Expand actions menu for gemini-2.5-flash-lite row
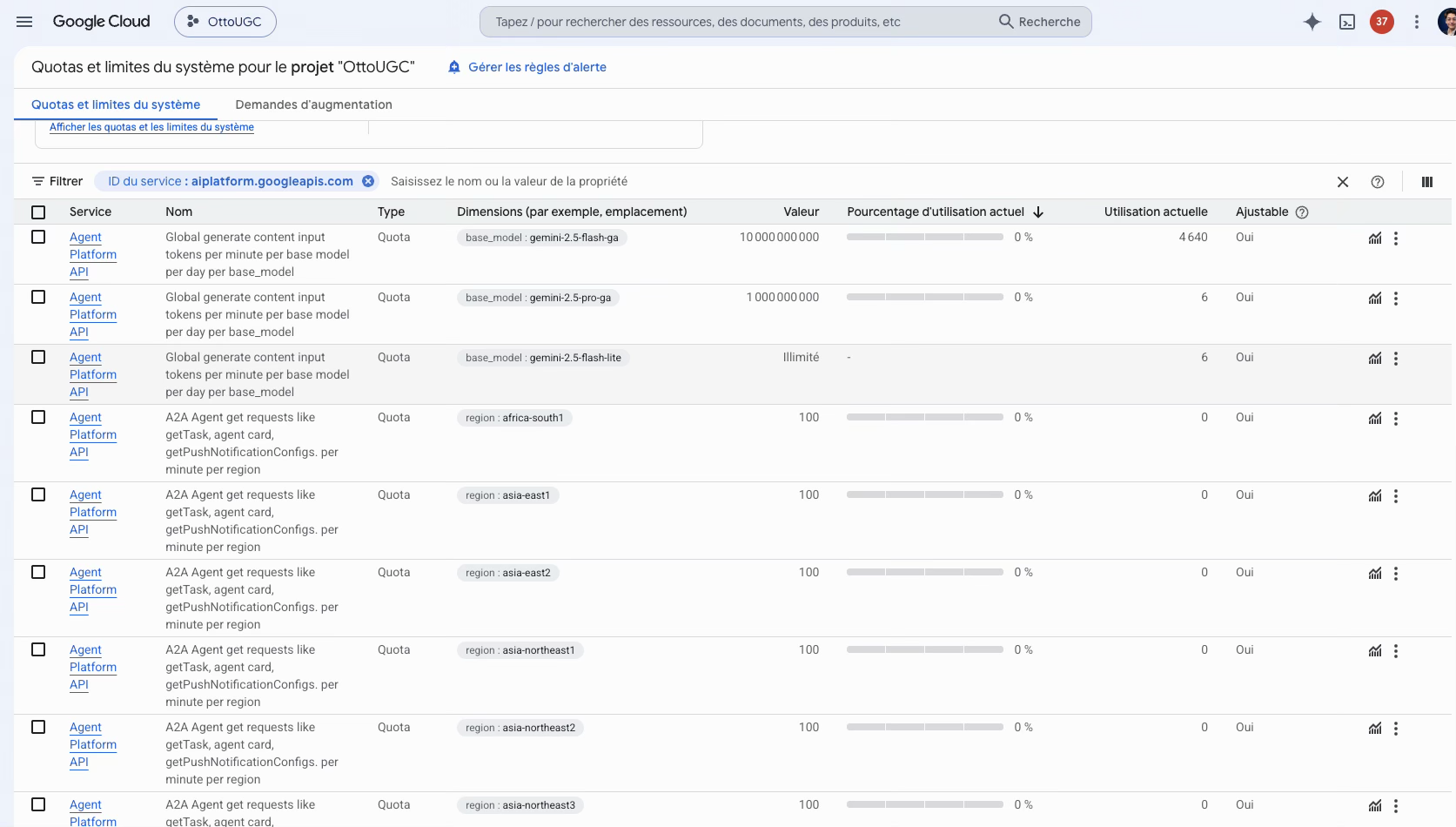 (x=1396, y=358)
